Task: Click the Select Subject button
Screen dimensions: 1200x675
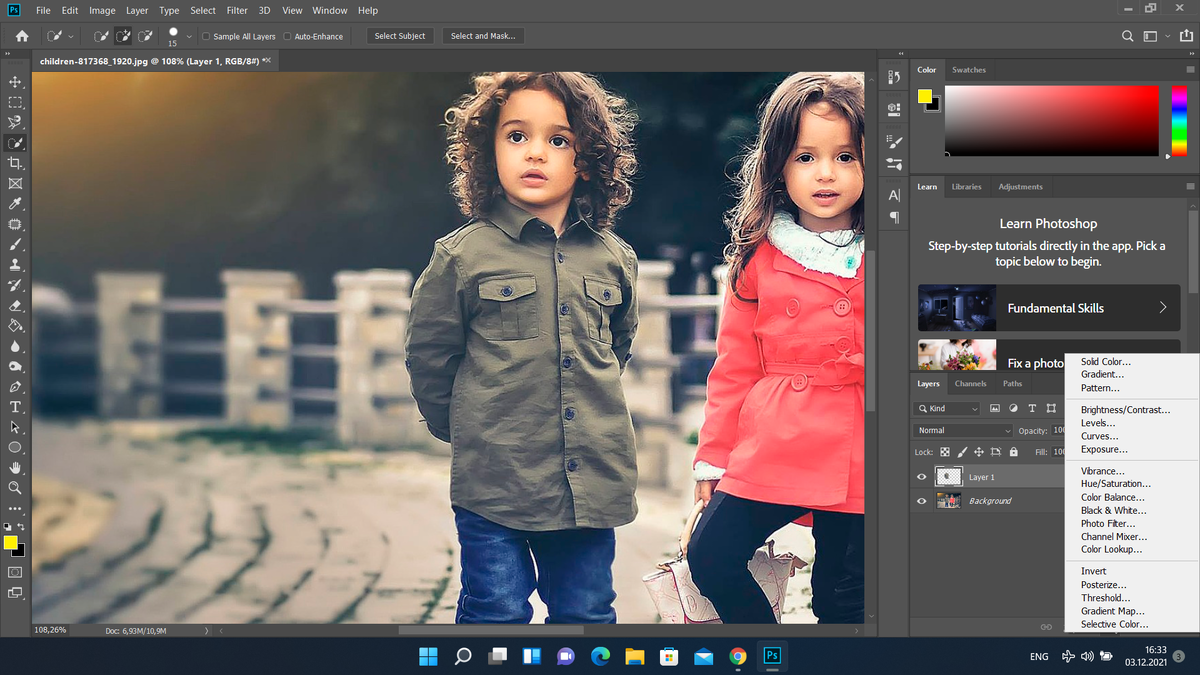Action: click(x=400, y=36)
